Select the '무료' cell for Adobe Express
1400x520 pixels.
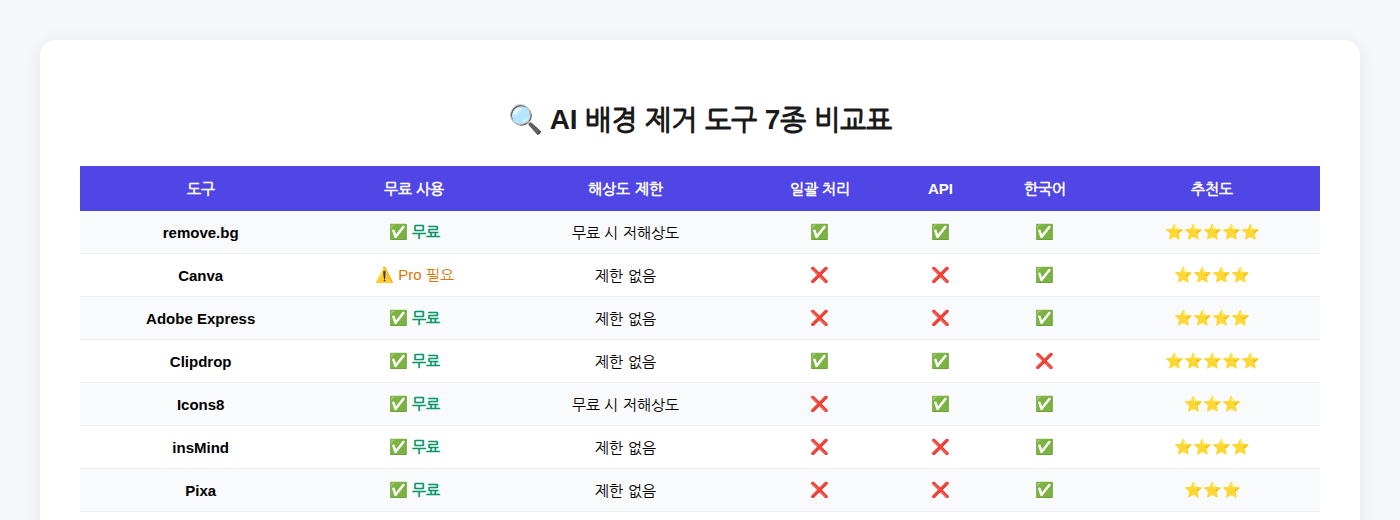click(414, 318)
